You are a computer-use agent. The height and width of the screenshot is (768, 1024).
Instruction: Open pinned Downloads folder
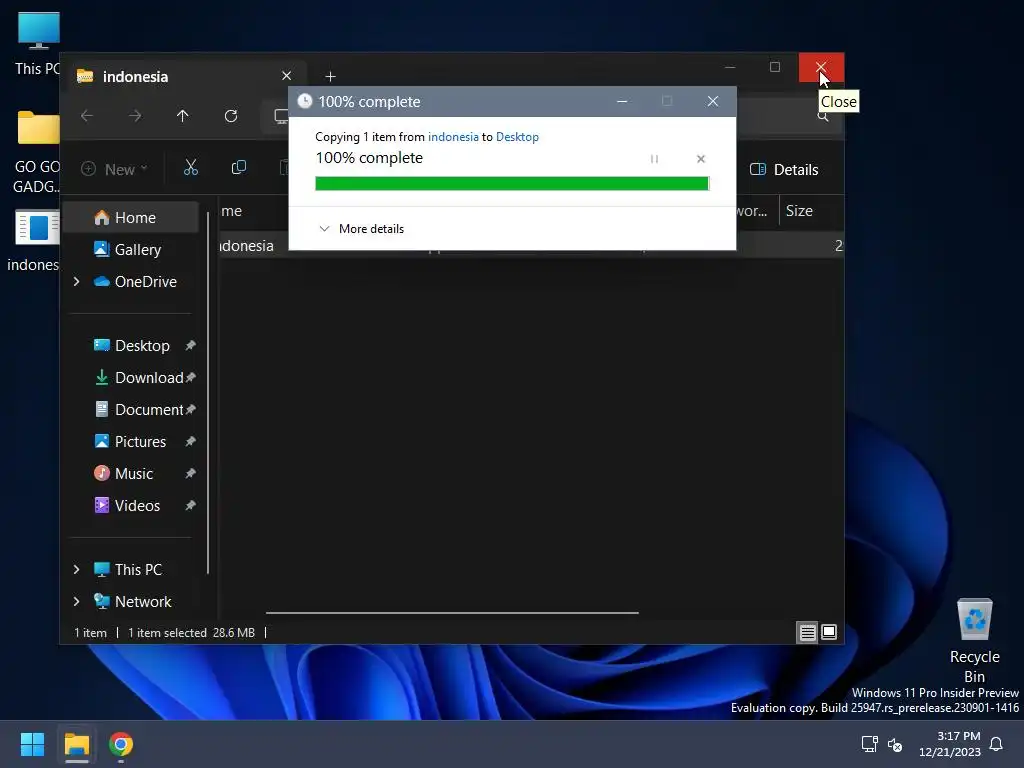[x=139, y=377]
